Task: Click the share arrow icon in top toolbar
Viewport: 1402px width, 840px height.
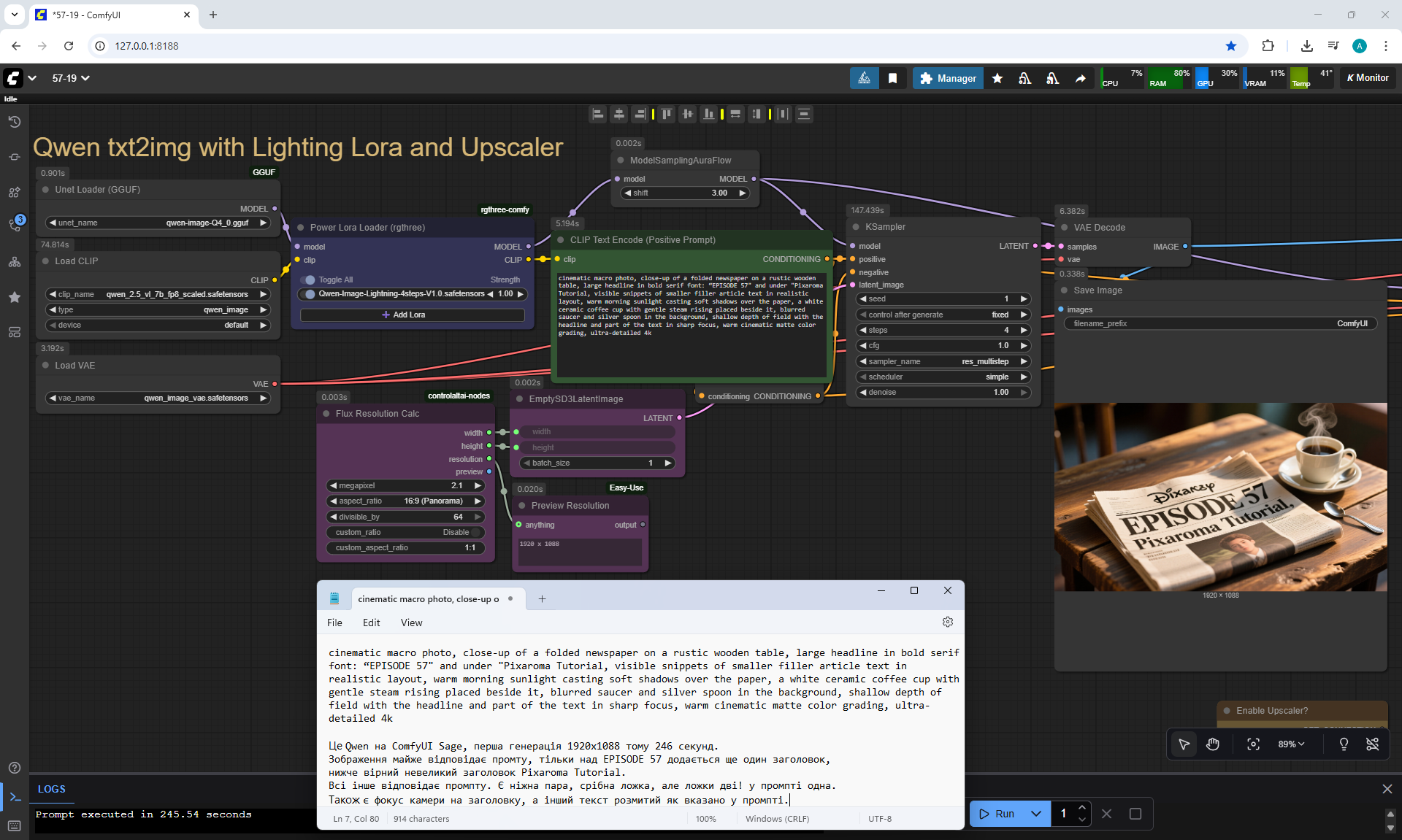Action: pos(1080,78)
